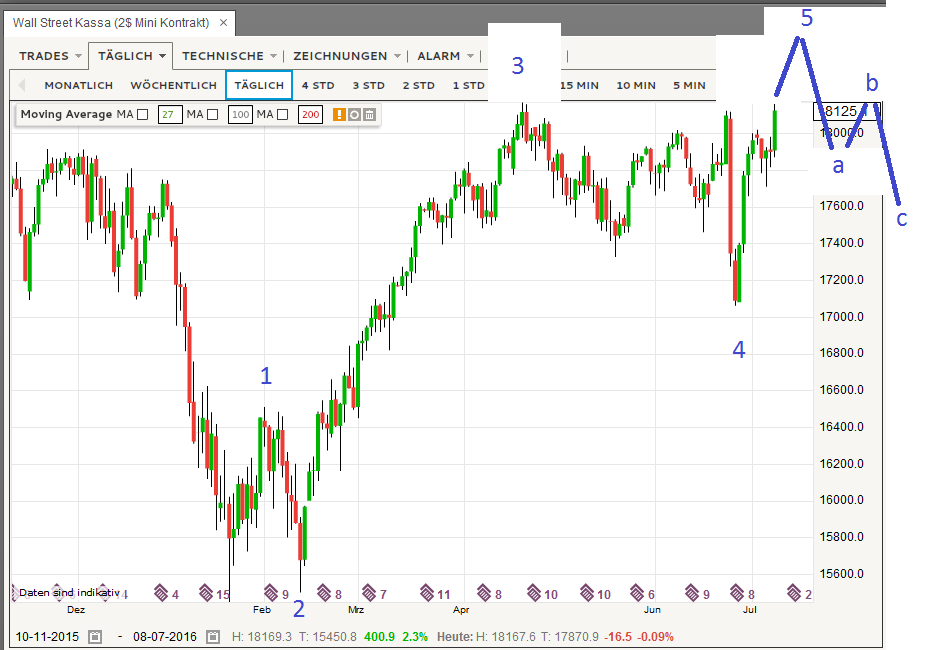The width and height of the screenshot is (937, 650).
Task: Open the end date calendar picker
Action: tap(213, 637)
